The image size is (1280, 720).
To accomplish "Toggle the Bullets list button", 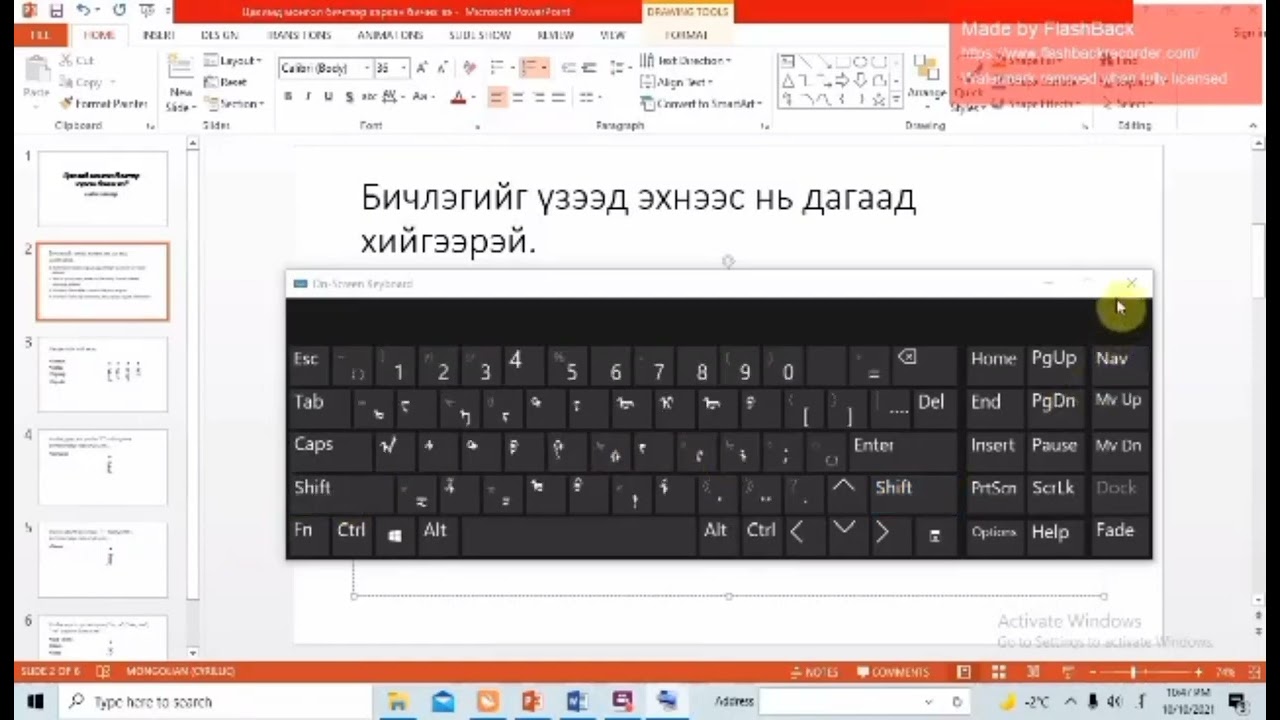I will click(x=499, y=68).
